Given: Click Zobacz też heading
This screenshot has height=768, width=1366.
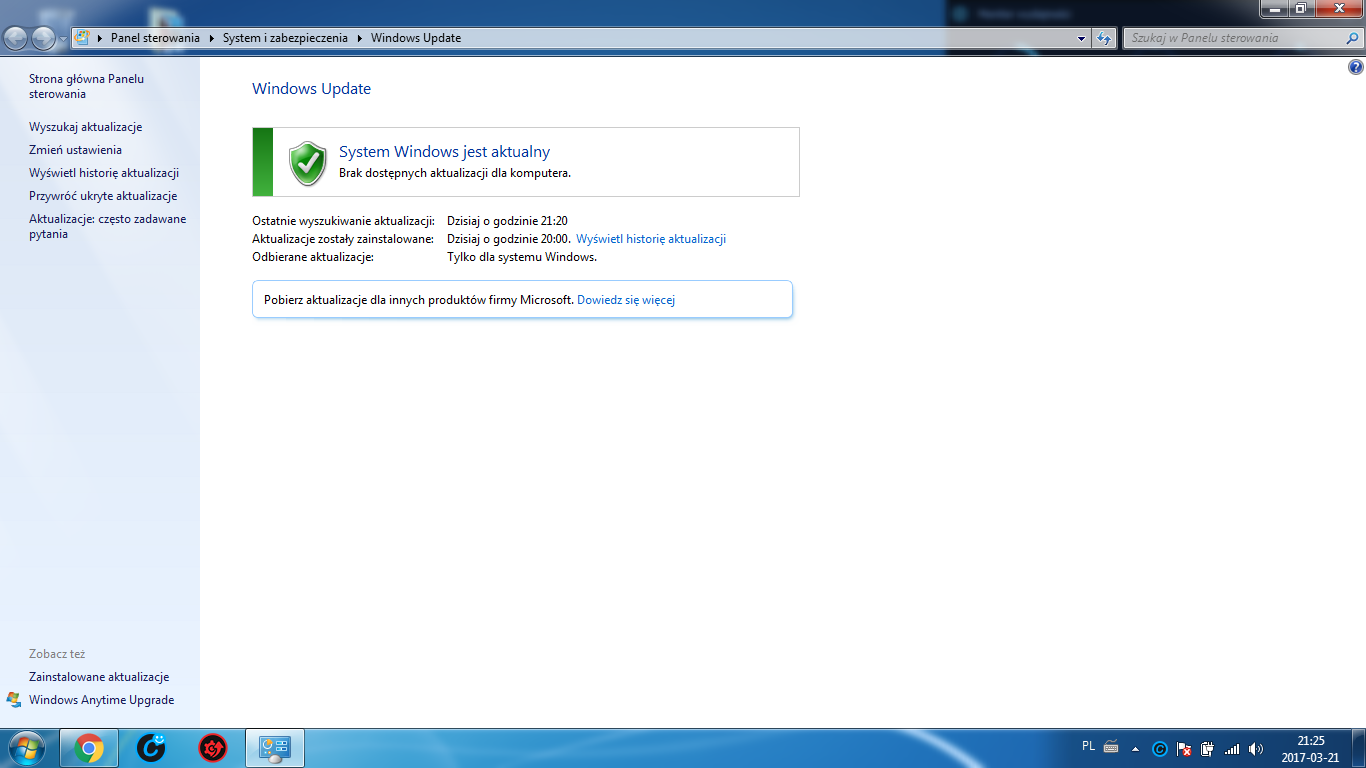Looking at the screenshot, I should pyautogui.click(x=57, y=654).
